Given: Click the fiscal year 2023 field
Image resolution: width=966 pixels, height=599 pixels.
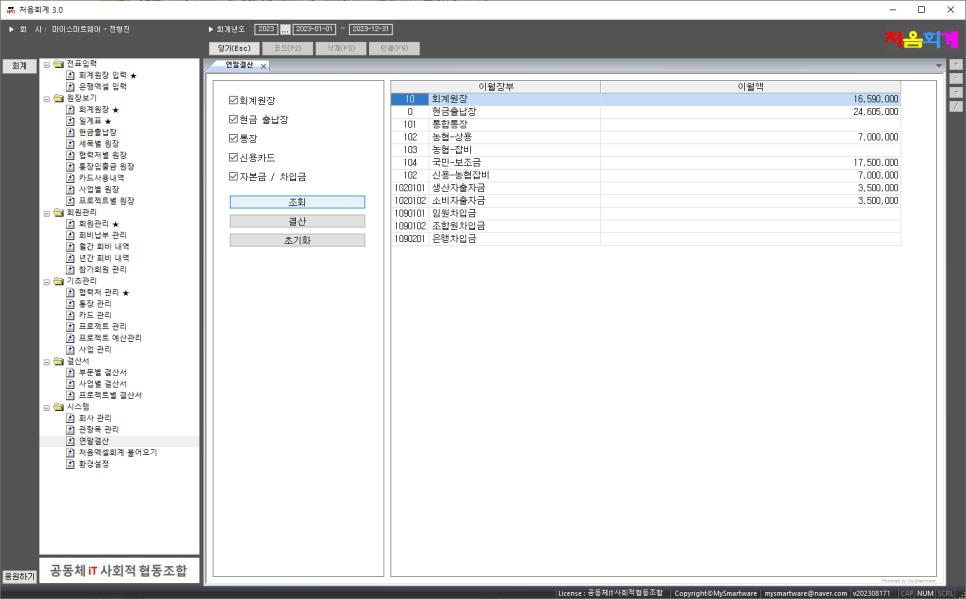Looking at the screenshot, I should coord(266,29).
